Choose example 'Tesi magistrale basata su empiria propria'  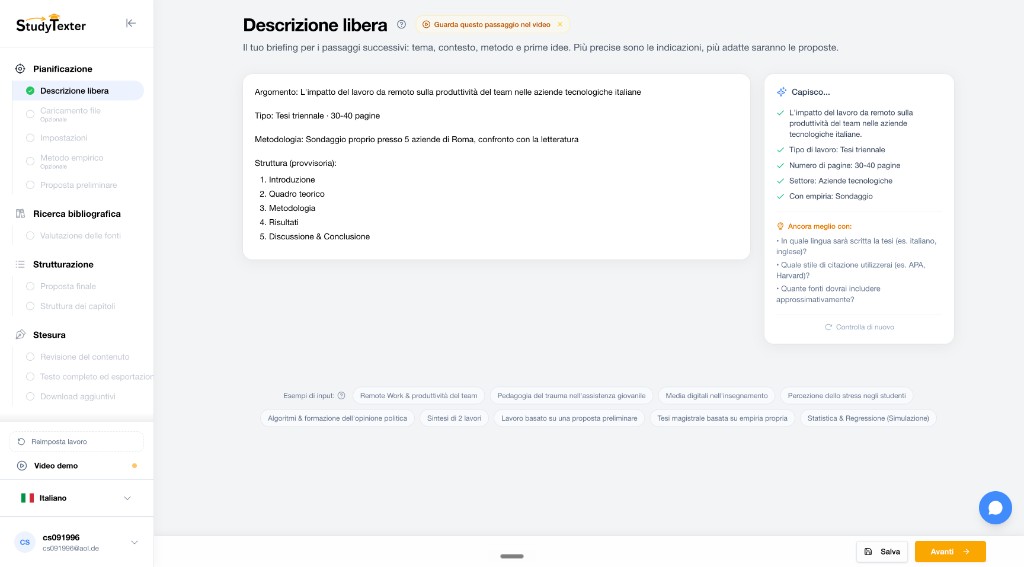click(x=722, y=418)
